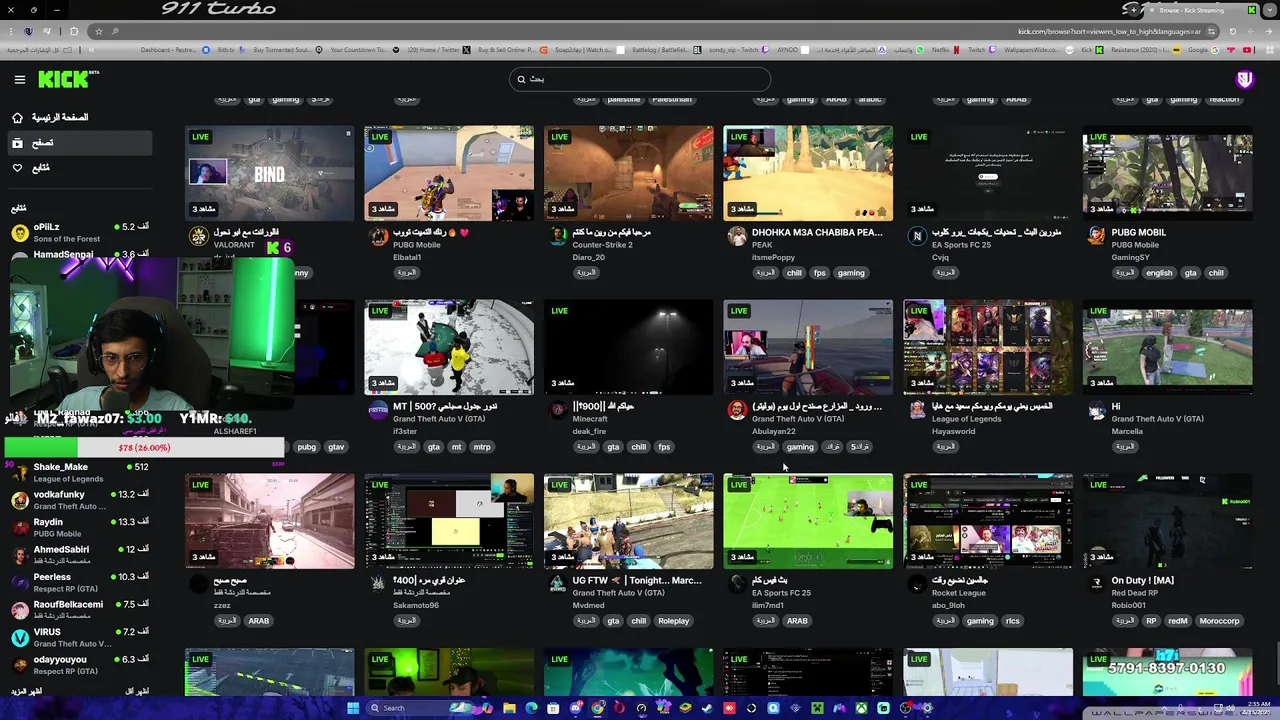Open RaoufBelkacemi channel in sidebar
This screenshot has width=1280, height=720.
[80, 610]
